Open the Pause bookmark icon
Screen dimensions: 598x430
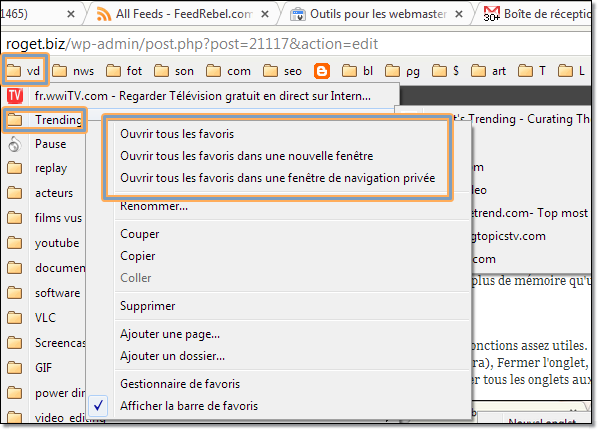pyautogui.click(x=14, y=144)
